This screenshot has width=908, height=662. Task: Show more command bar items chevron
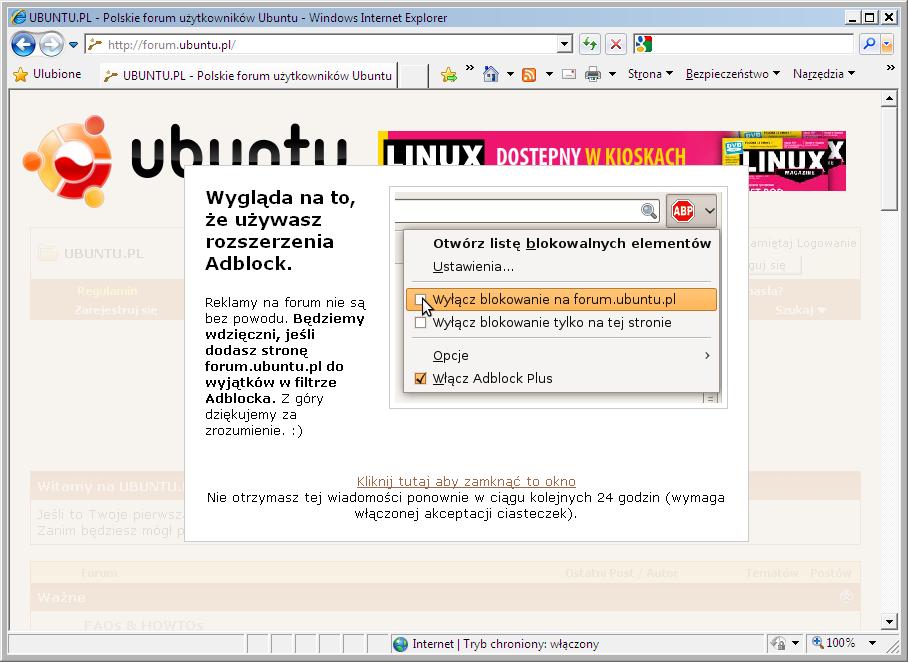tap(891, 68)
